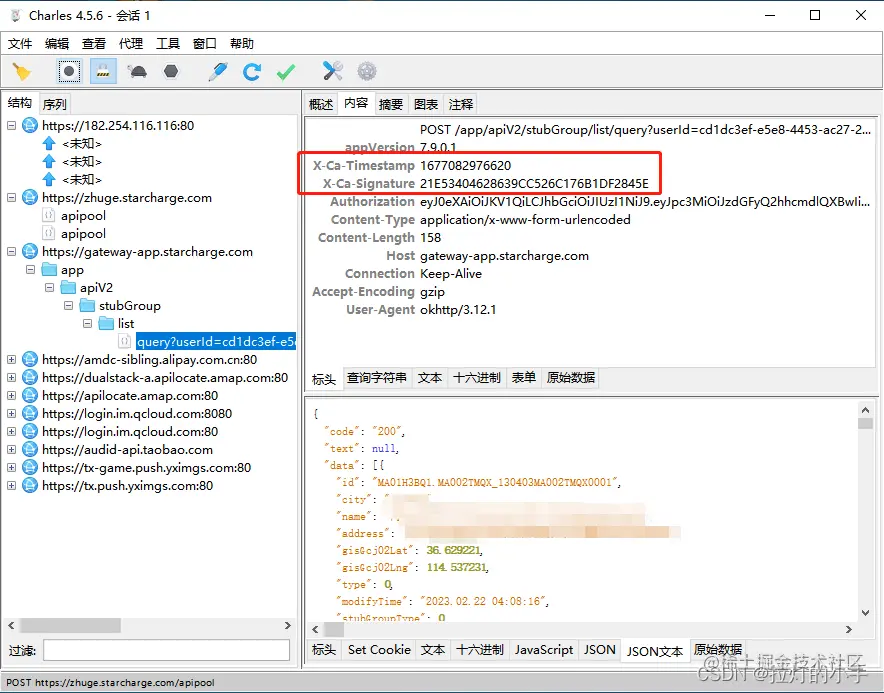Show response Set Cookie tab
The height and width of the screenshot is (693, 884).
[379, 650]
